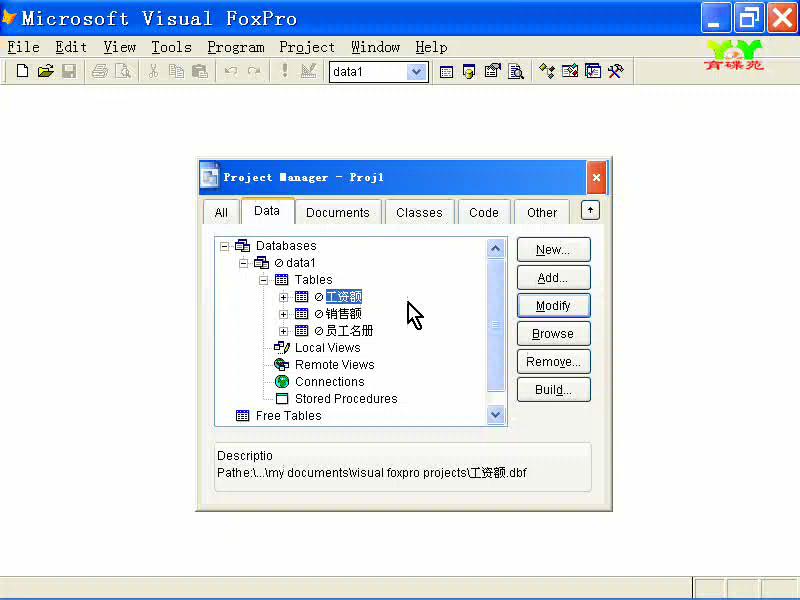Viewport: 800px width, 600px height.
Task: Open the Data Session window icon
Action: [469, 71]
